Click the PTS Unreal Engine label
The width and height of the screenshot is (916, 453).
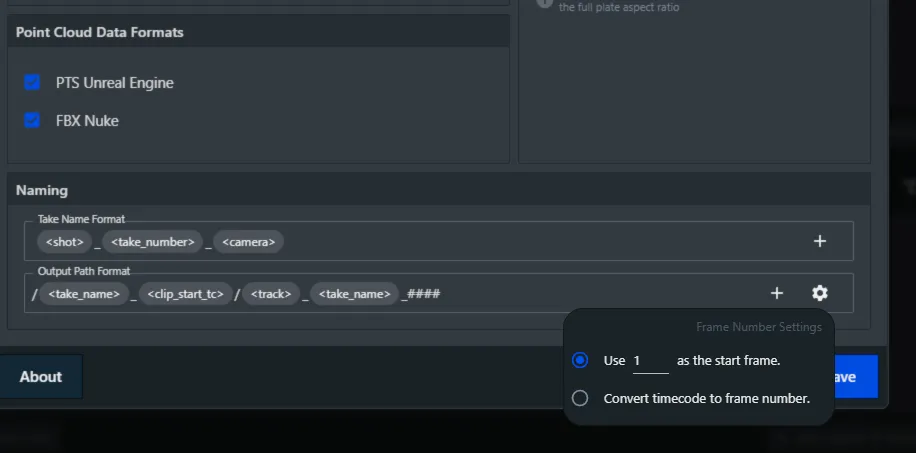click(114, 83)
